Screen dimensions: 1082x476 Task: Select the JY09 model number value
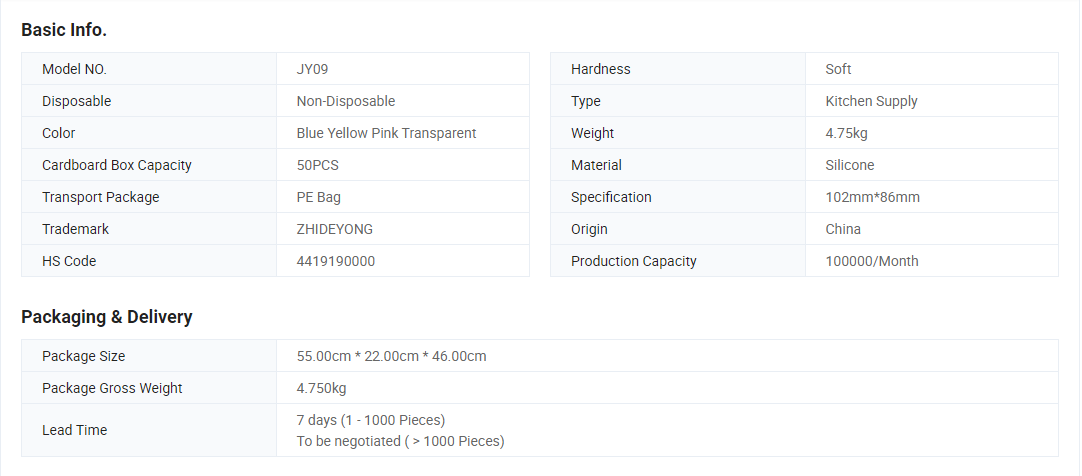point(312,69)
